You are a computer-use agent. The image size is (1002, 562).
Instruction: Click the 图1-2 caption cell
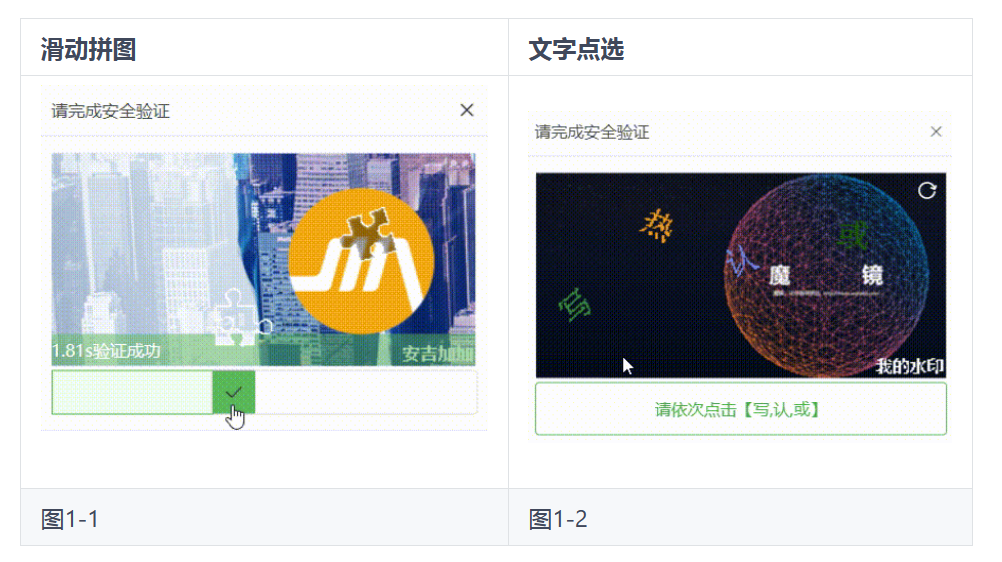[x=741, y=517]
